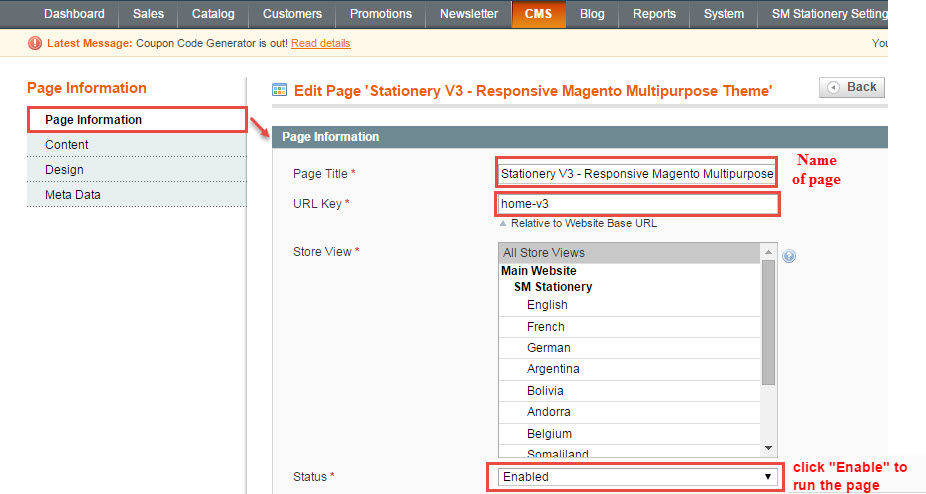This screenshot has height=494, width=926.
Task: Follow the Read details link
Action: (x=321, y=43)
